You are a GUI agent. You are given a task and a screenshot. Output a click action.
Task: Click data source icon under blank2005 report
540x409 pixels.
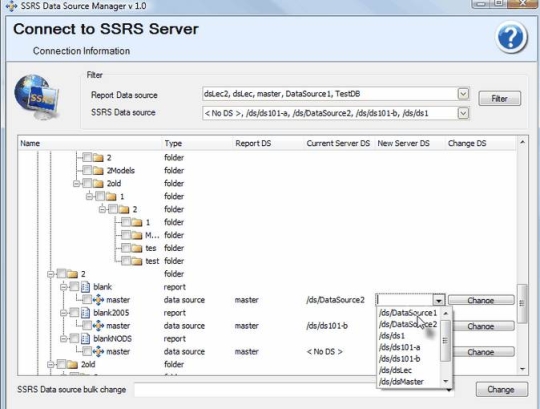tap(98, 326)
